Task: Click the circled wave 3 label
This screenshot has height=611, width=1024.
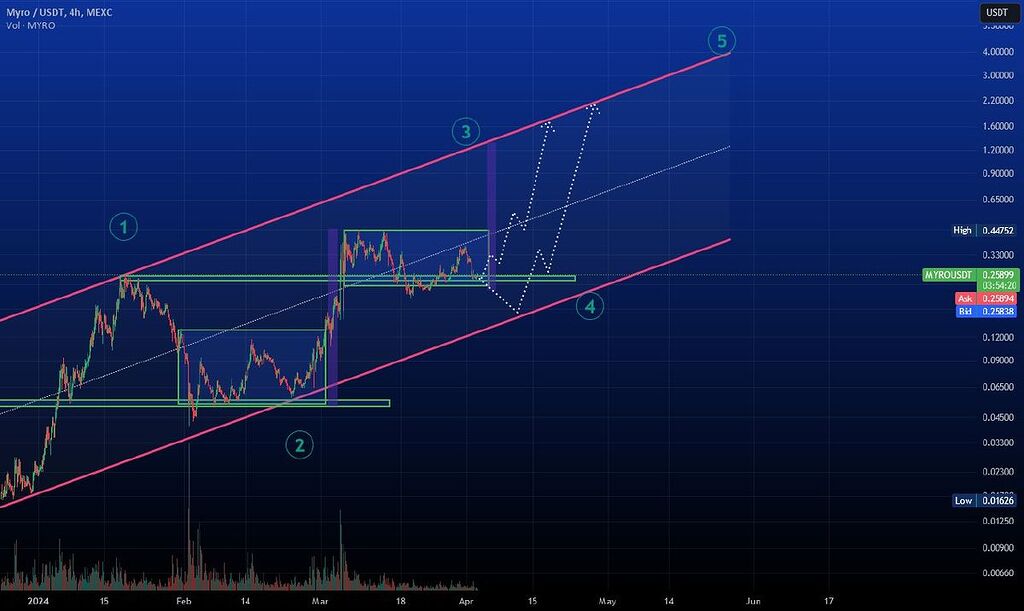Action: (x=464, y=130)
